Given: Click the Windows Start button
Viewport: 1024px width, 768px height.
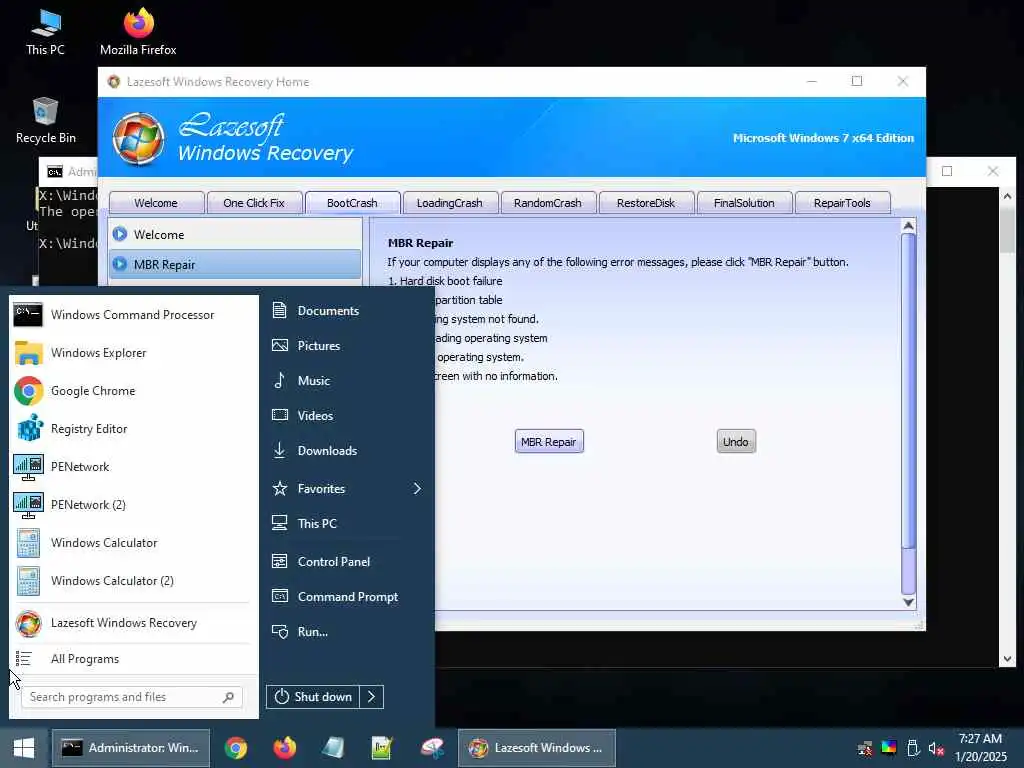Looking at the screenshot, I should (24, 748).
